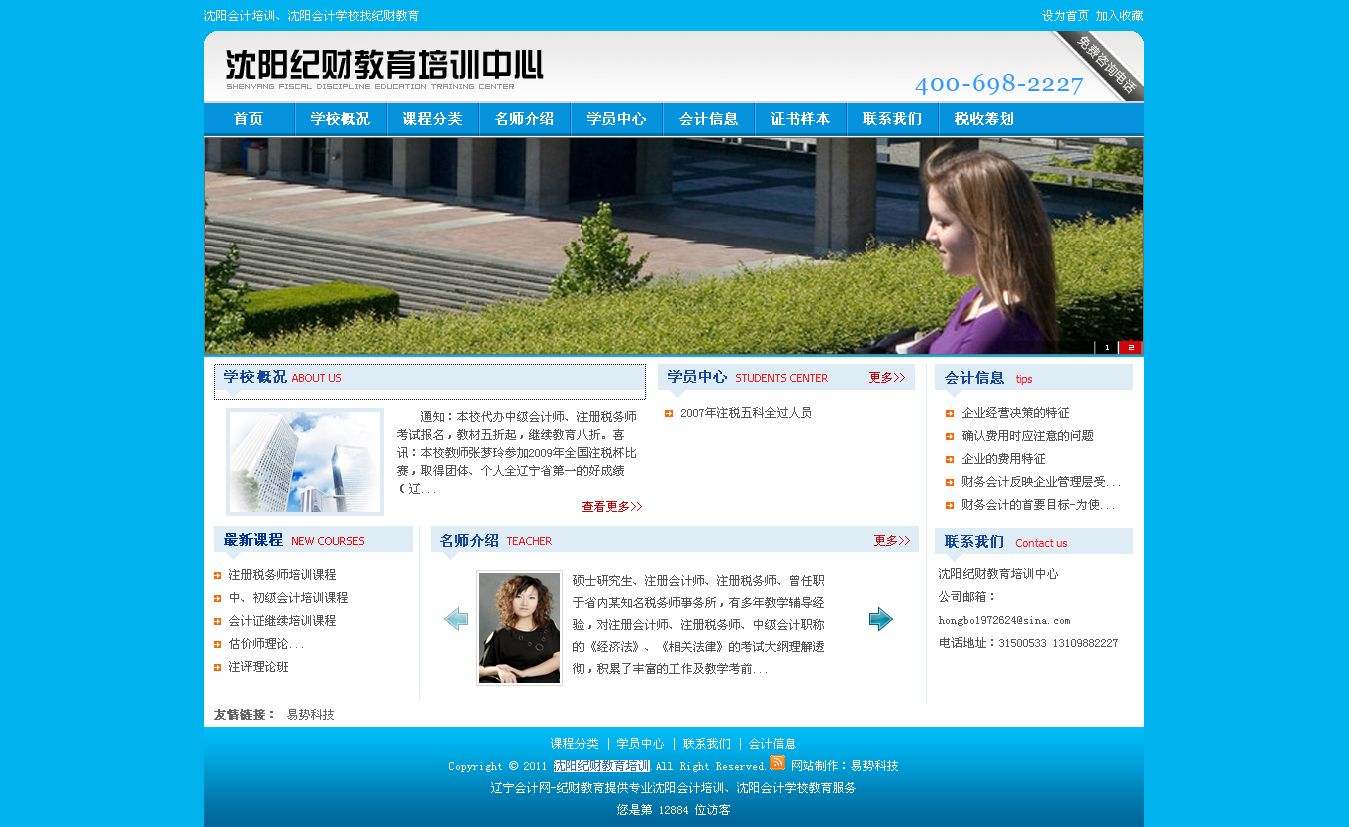Switch banner to slide 2
The width and height of the screenshot is (1349, 827).
(x=1131, y=347)
